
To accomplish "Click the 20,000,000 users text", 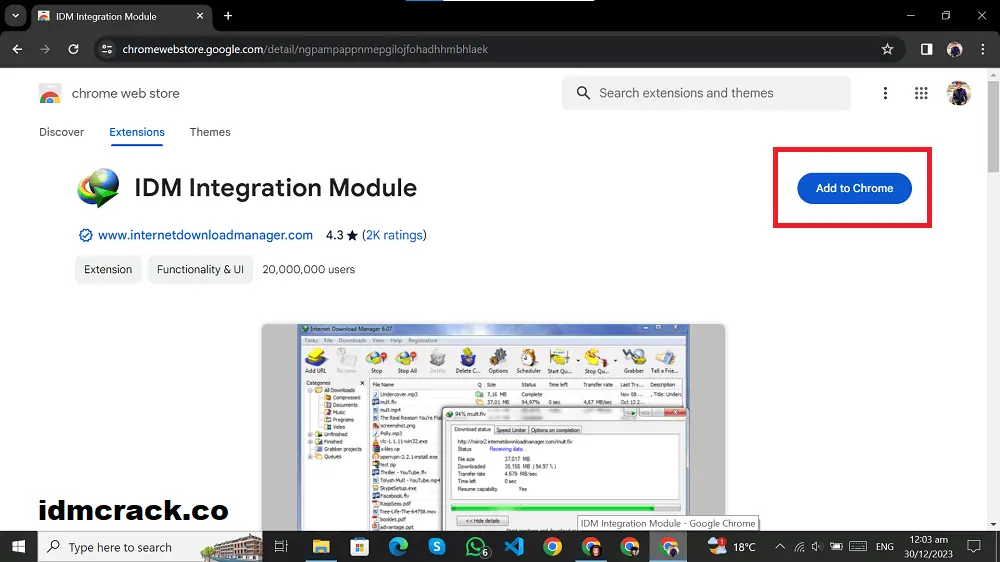I will coord(309,269).
